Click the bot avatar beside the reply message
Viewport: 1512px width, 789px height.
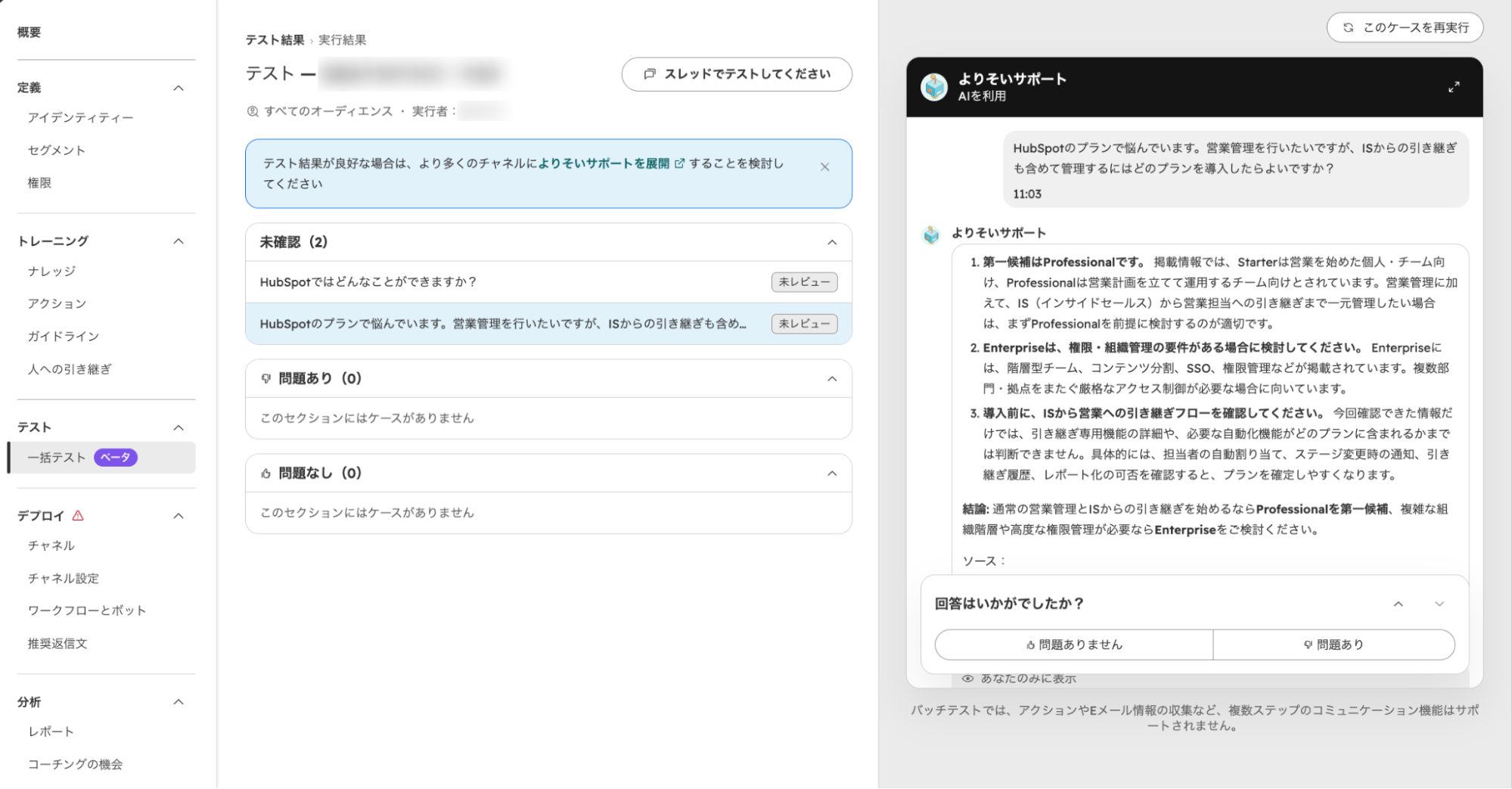pos(931,235)
